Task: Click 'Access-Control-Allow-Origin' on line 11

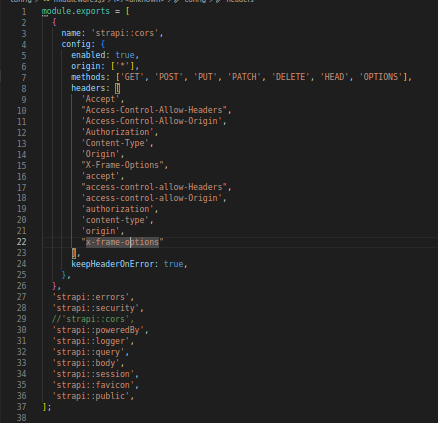Action: [151, 121]
